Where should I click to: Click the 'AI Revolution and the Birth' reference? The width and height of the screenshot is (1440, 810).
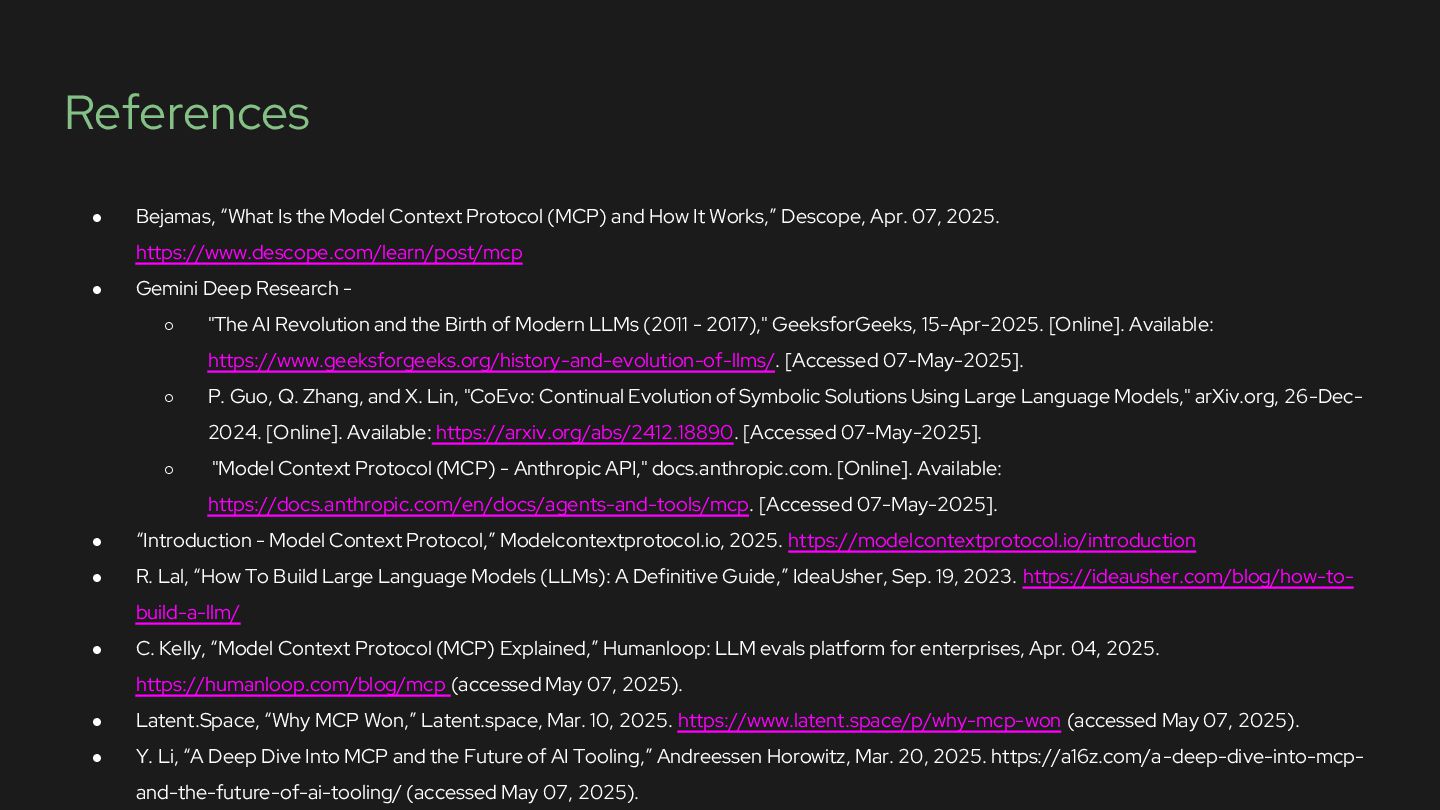point(710,325)
